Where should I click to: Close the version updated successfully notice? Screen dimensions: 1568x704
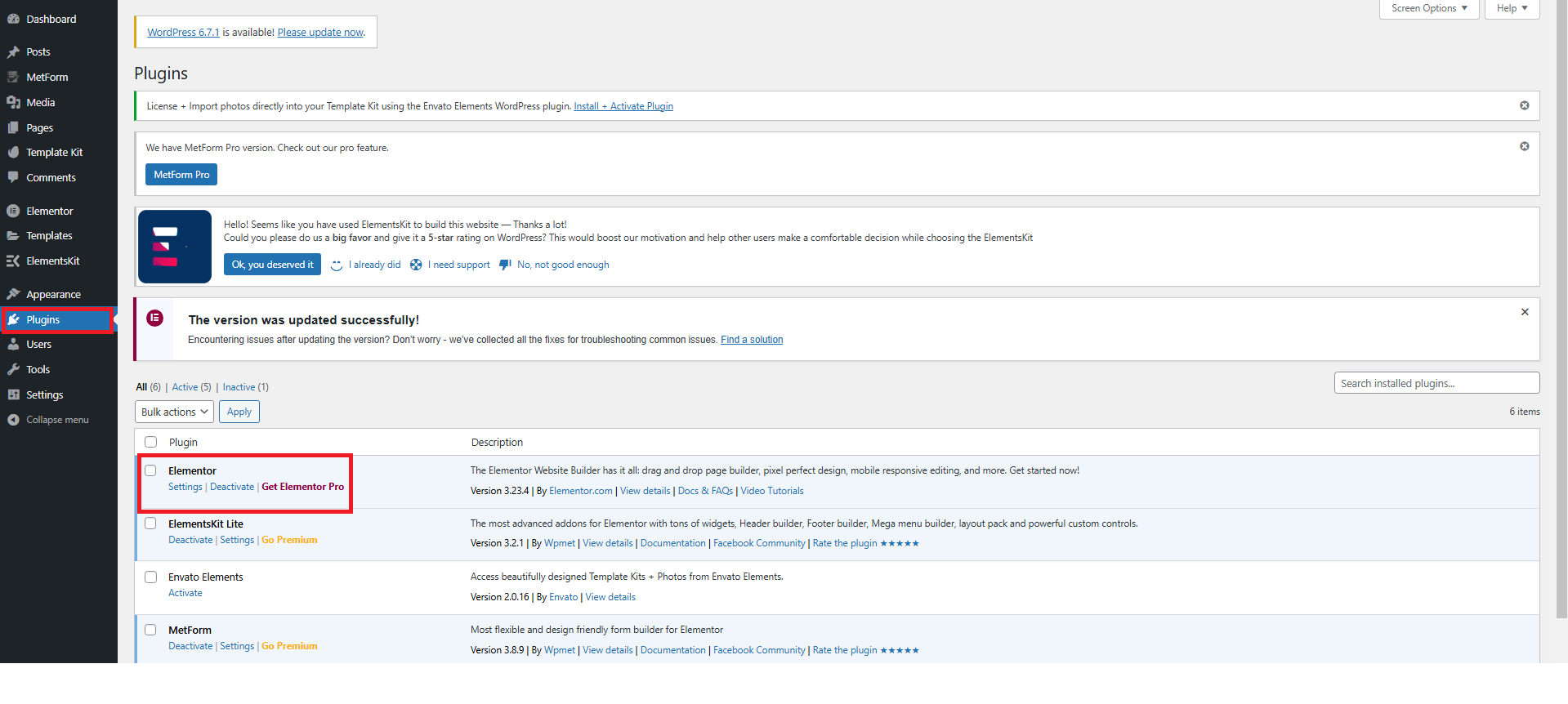click(x=1525, y=312)
